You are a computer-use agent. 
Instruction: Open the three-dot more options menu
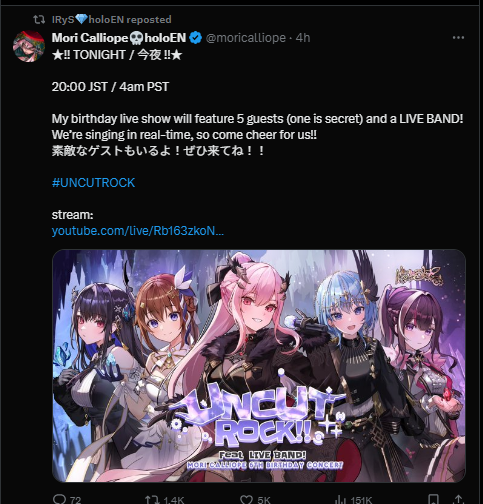tap(458, 38)
